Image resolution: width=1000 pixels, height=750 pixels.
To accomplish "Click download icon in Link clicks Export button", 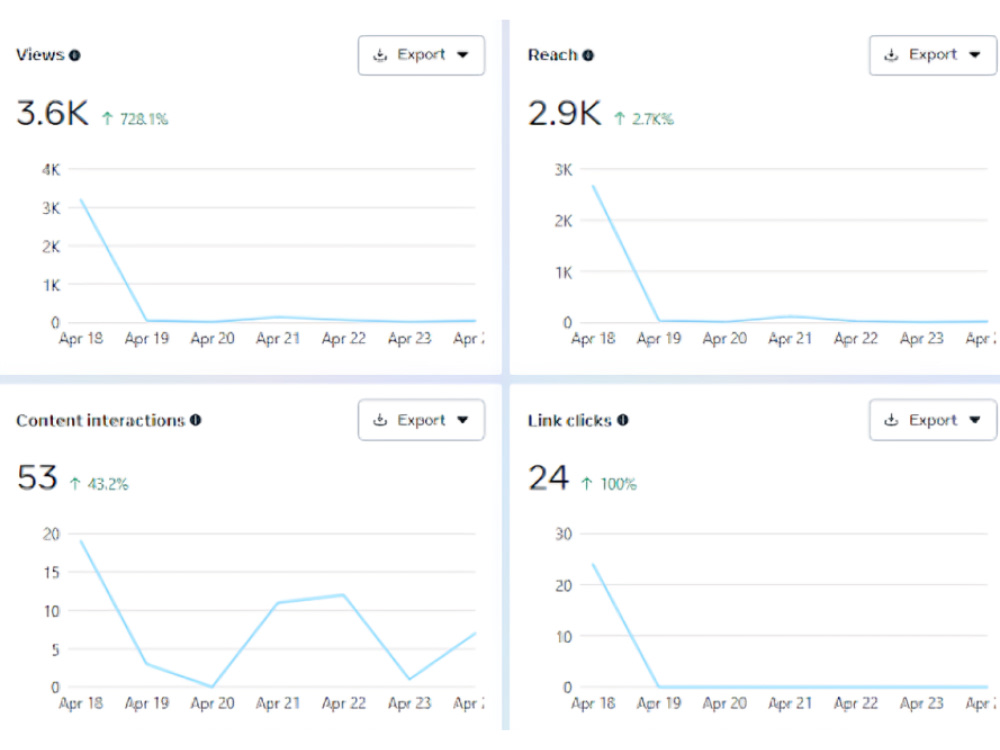I will point(891,420).
